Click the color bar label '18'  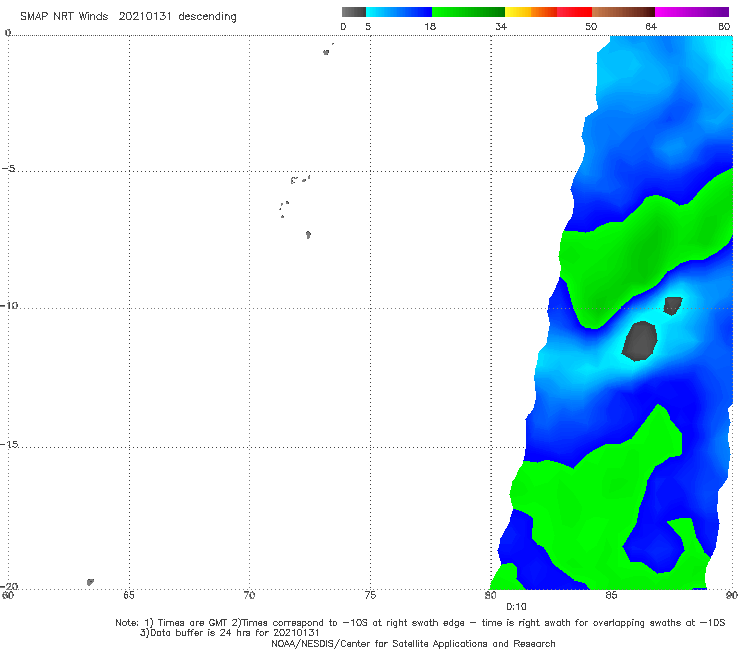(430, 26)
